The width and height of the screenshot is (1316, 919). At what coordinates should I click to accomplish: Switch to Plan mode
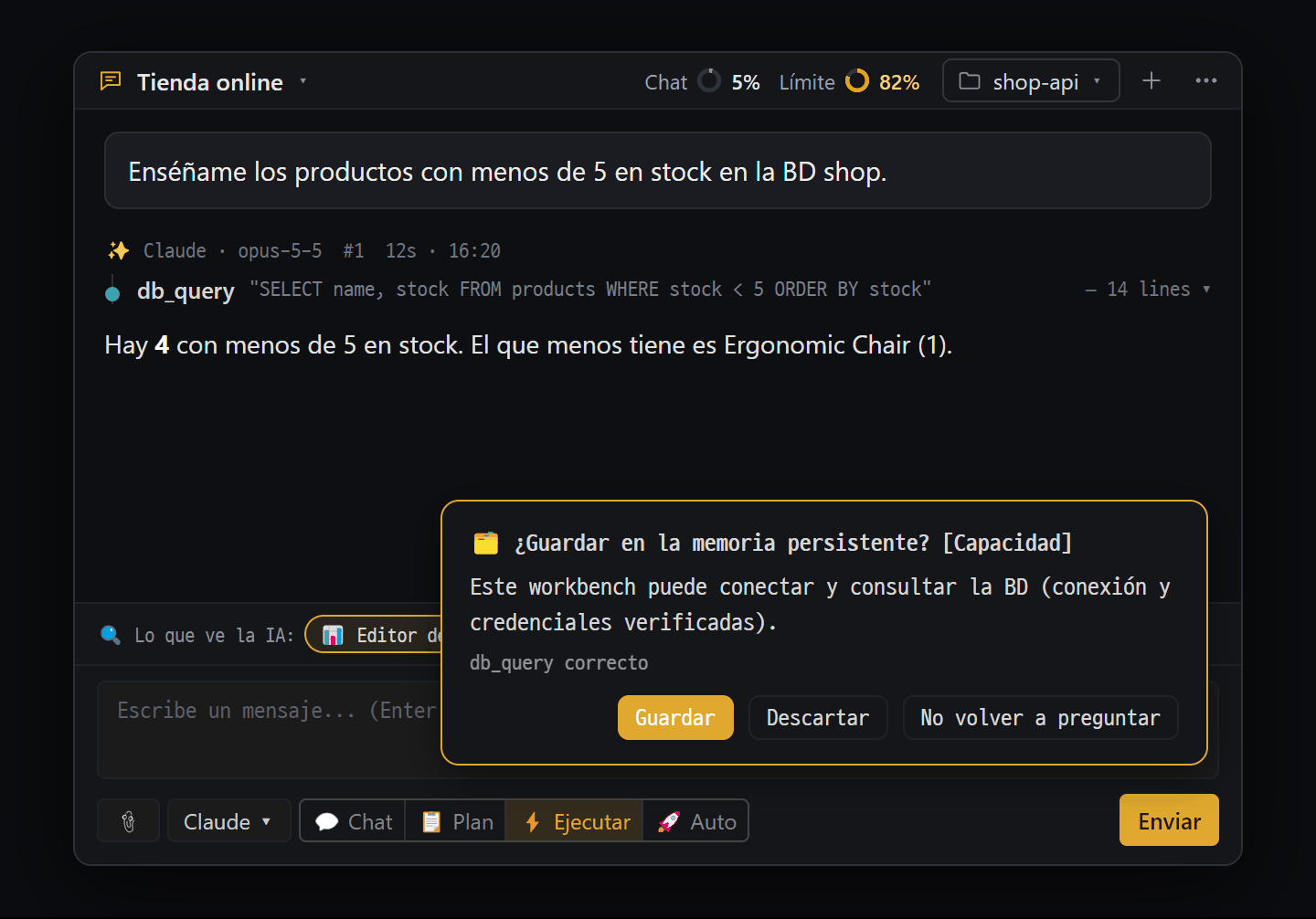pos(456,821)
